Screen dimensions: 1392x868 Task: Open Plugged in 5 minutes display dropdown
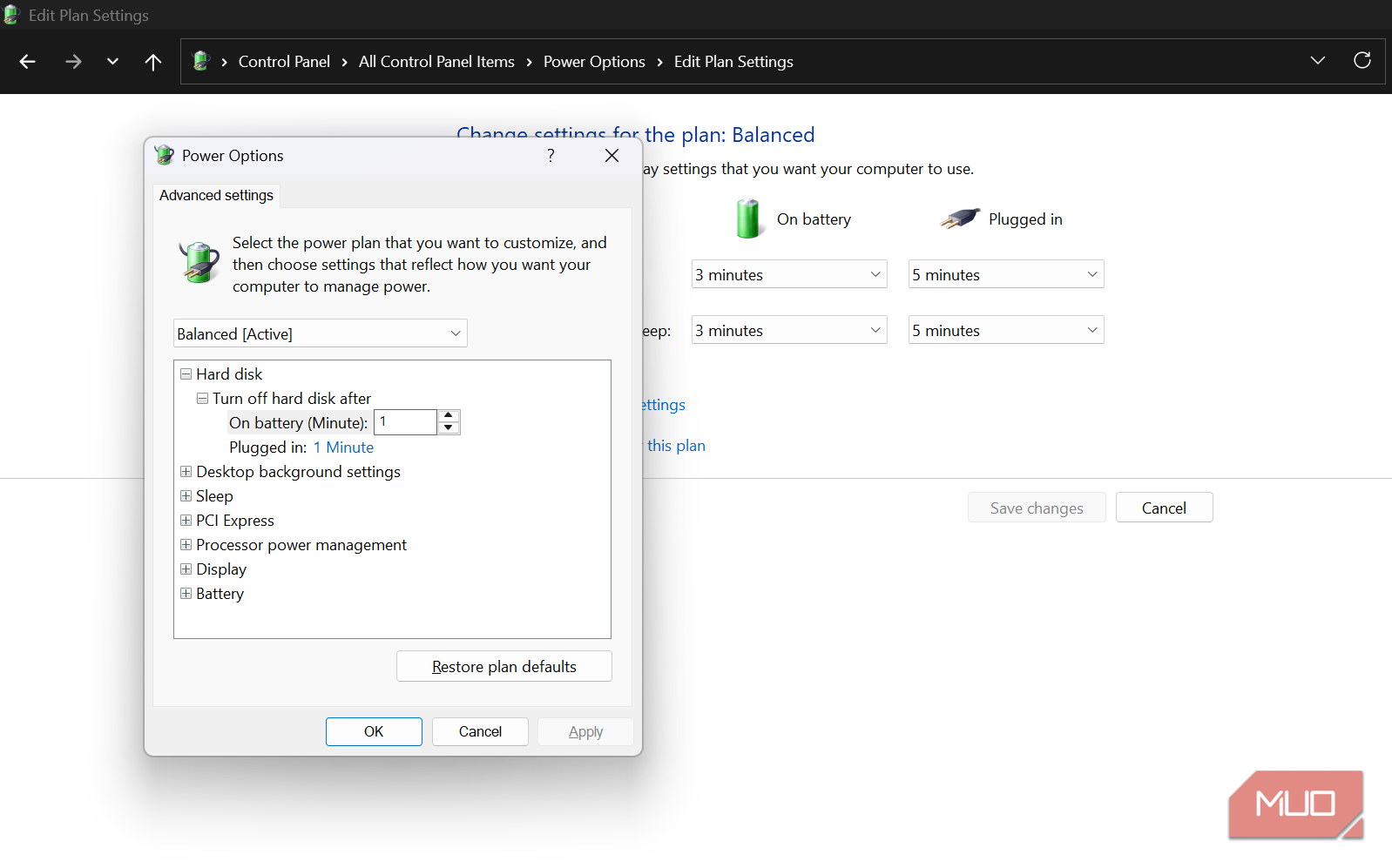click(1006, 274)
